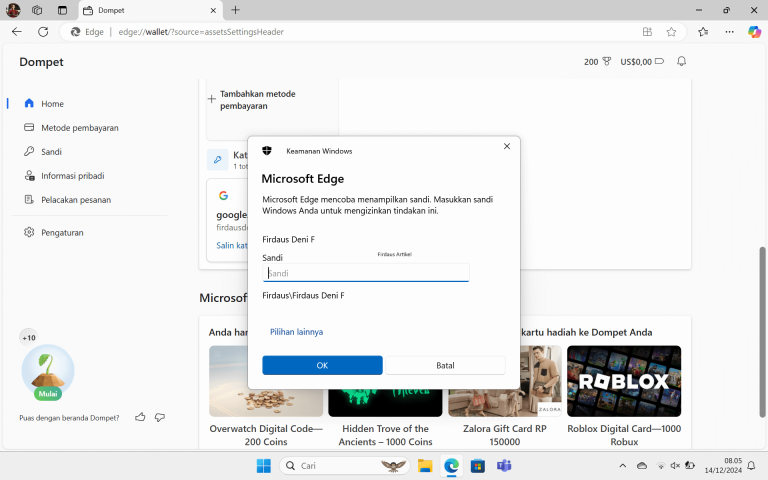Viewport: 768px width, 480px height.
Task: Add this page to favorites star
Action: click(671, 32)
